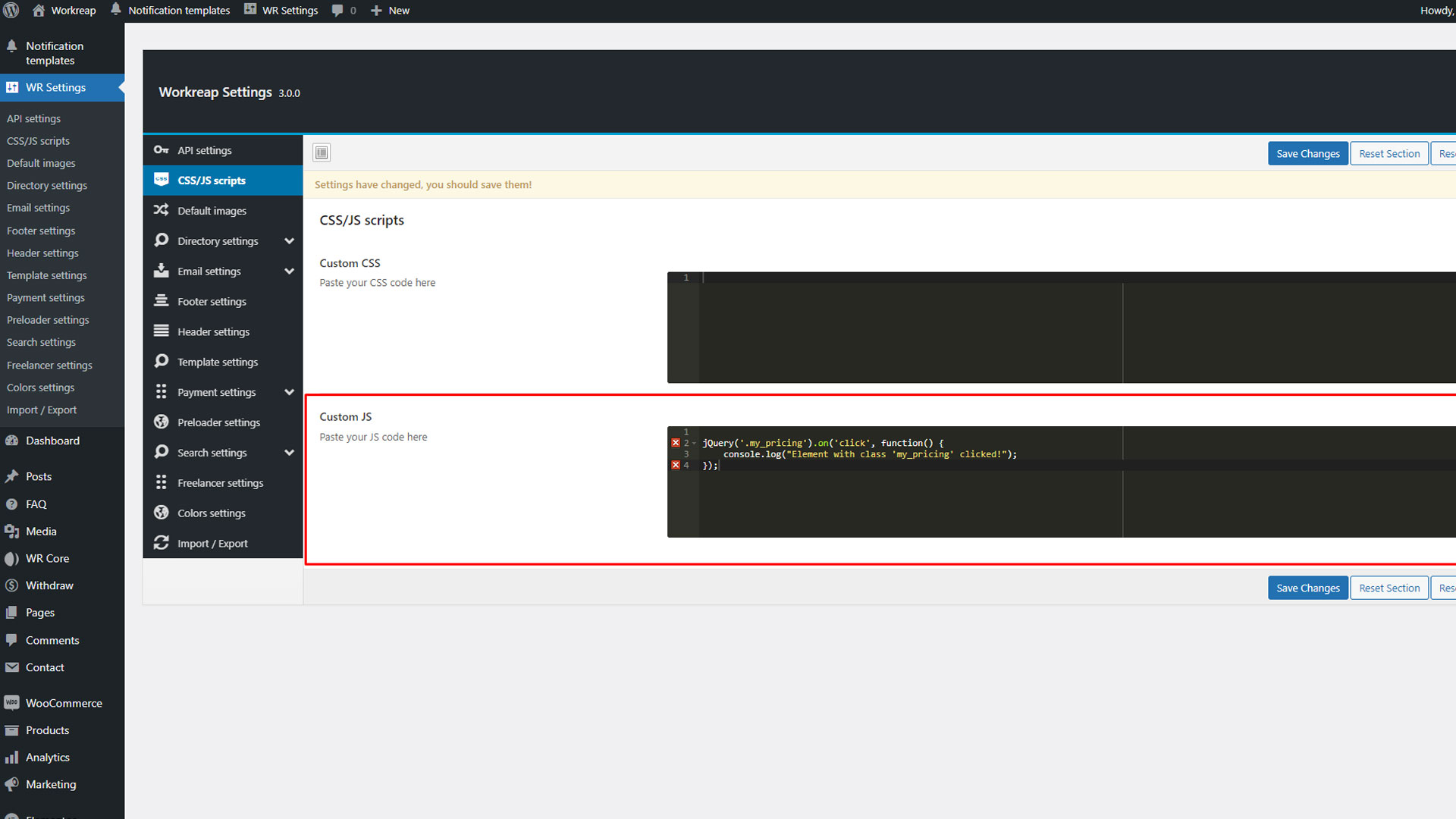Viewport: 1456px width, 819px height.
Task: Click top Save Changes button
Action: [x=1307, y=153]
